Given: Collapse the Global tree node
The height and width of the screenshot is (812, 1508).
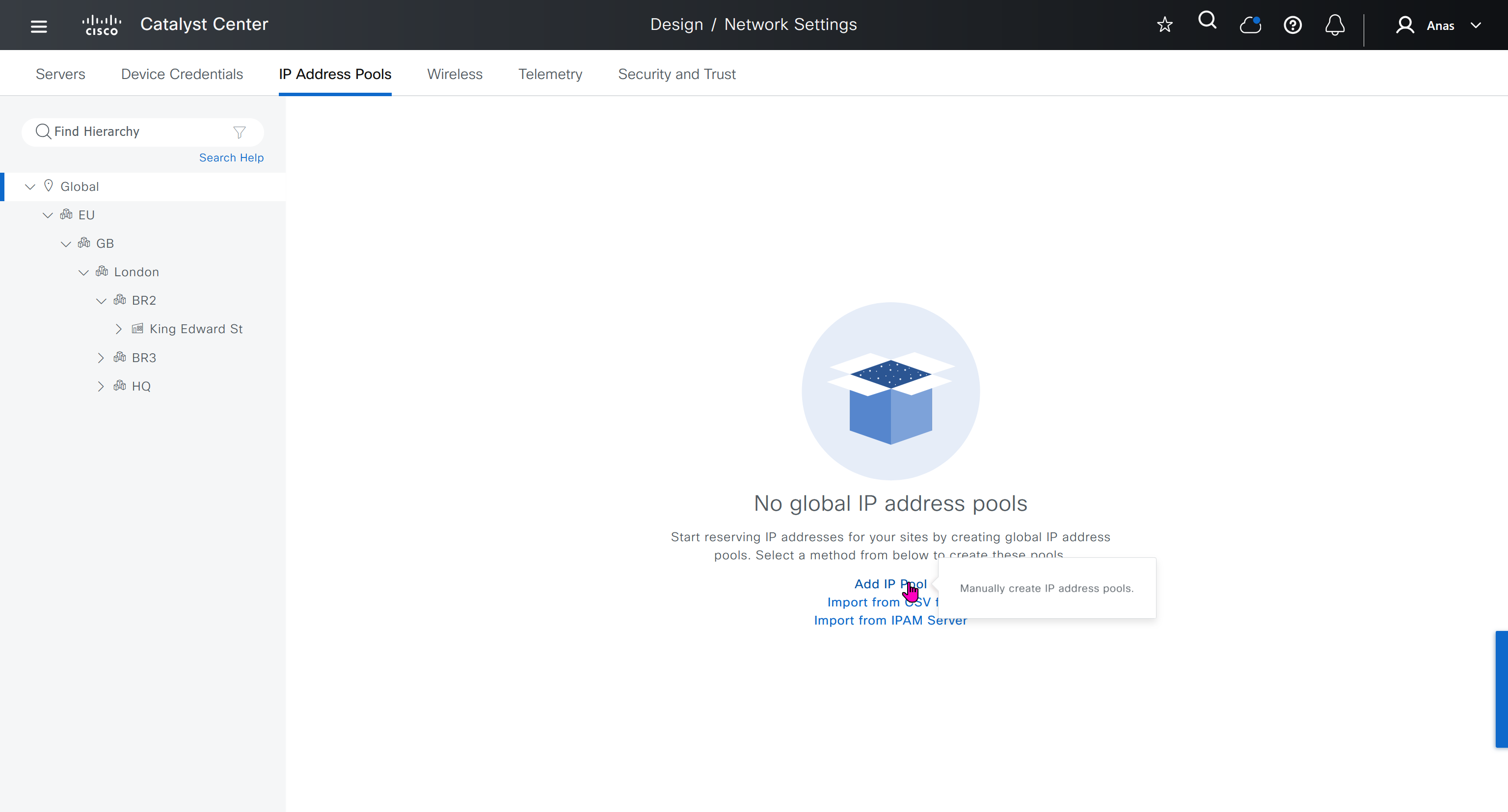Looking at the screenshot, I should 30,186.
